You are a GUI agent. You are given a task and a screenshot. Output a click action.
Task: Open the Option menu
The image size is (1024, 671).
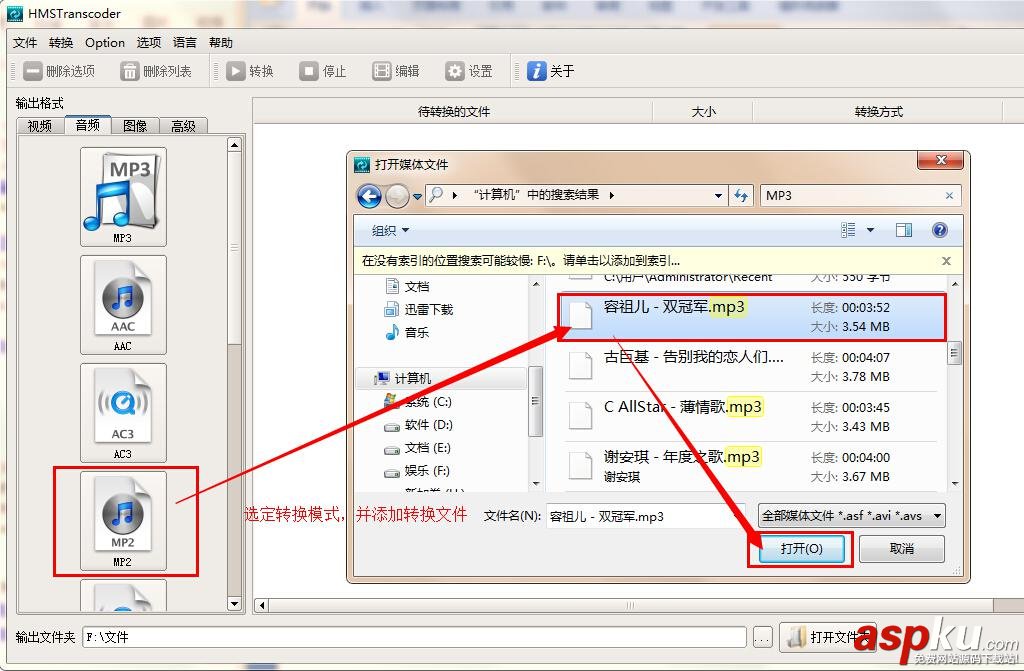tap(104, 42)
